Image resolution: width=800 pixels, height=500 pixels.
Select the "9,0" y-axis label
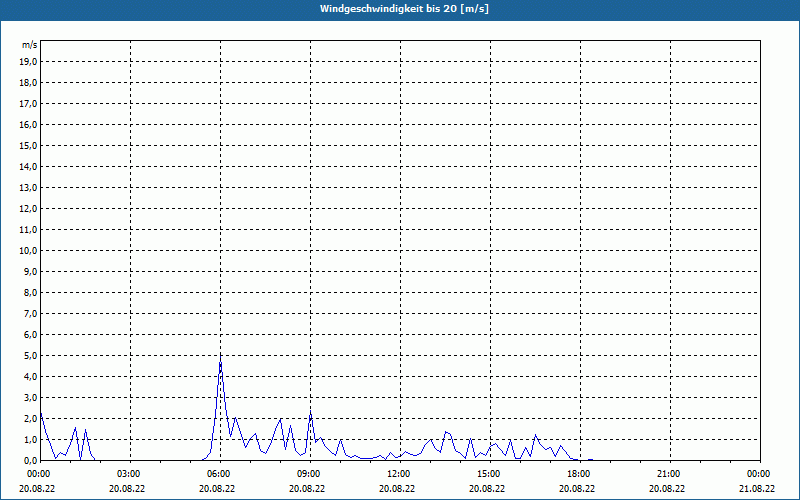tap(31, 271)
